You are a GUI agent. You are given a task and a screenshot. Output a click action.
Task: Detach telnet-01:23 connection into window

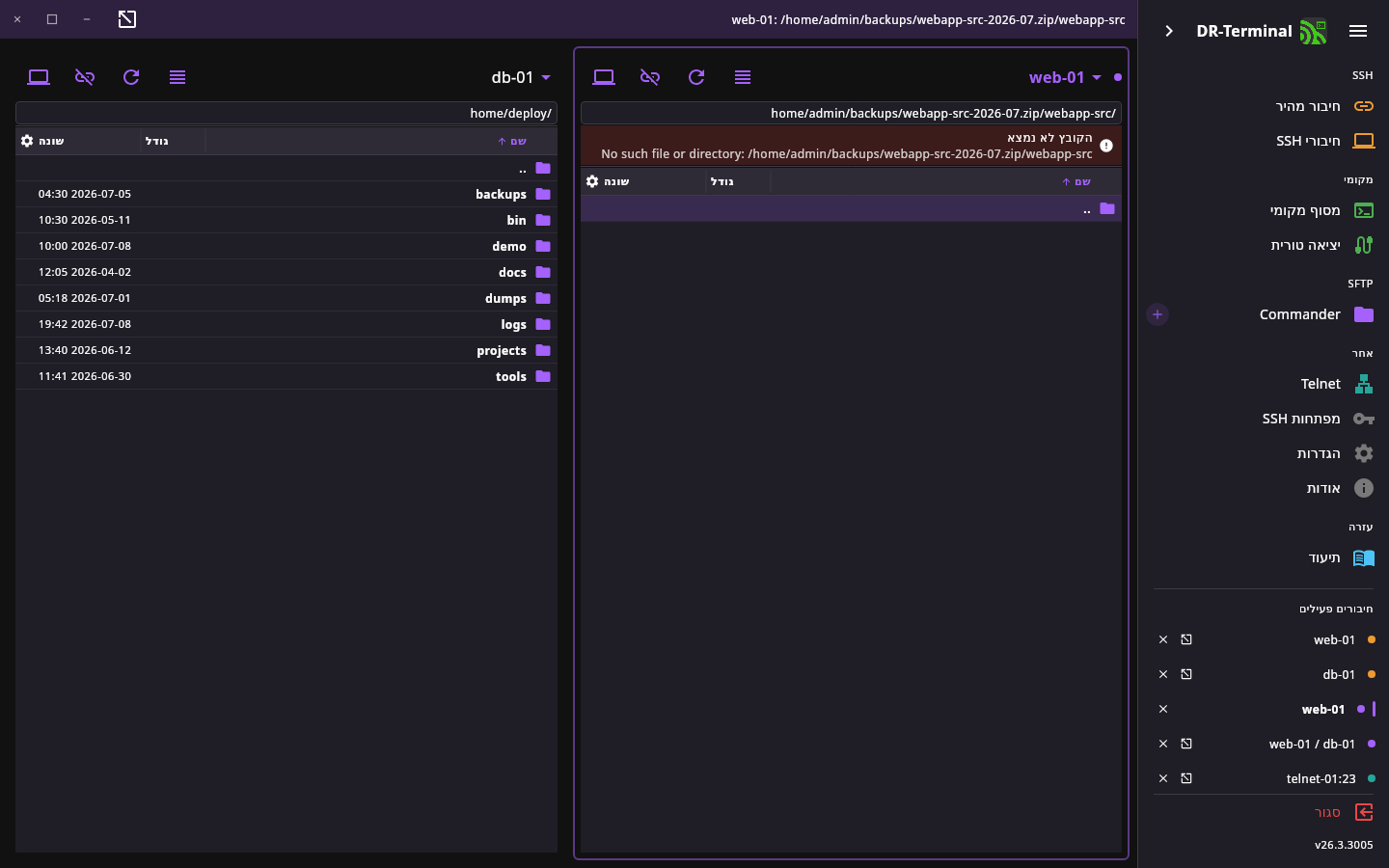pos(1186,778)
